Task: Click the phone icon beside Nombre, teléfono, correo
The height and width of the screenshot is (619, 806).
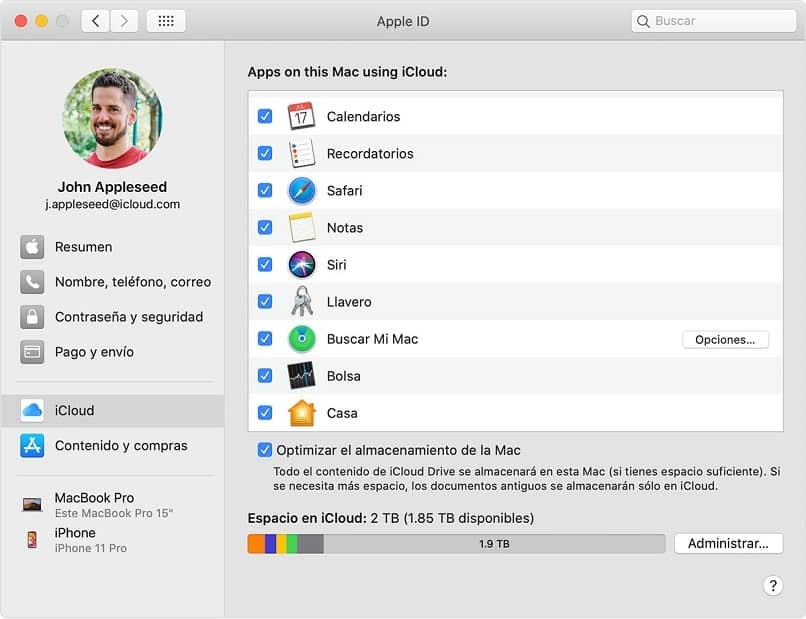Action: coord(32,282)
